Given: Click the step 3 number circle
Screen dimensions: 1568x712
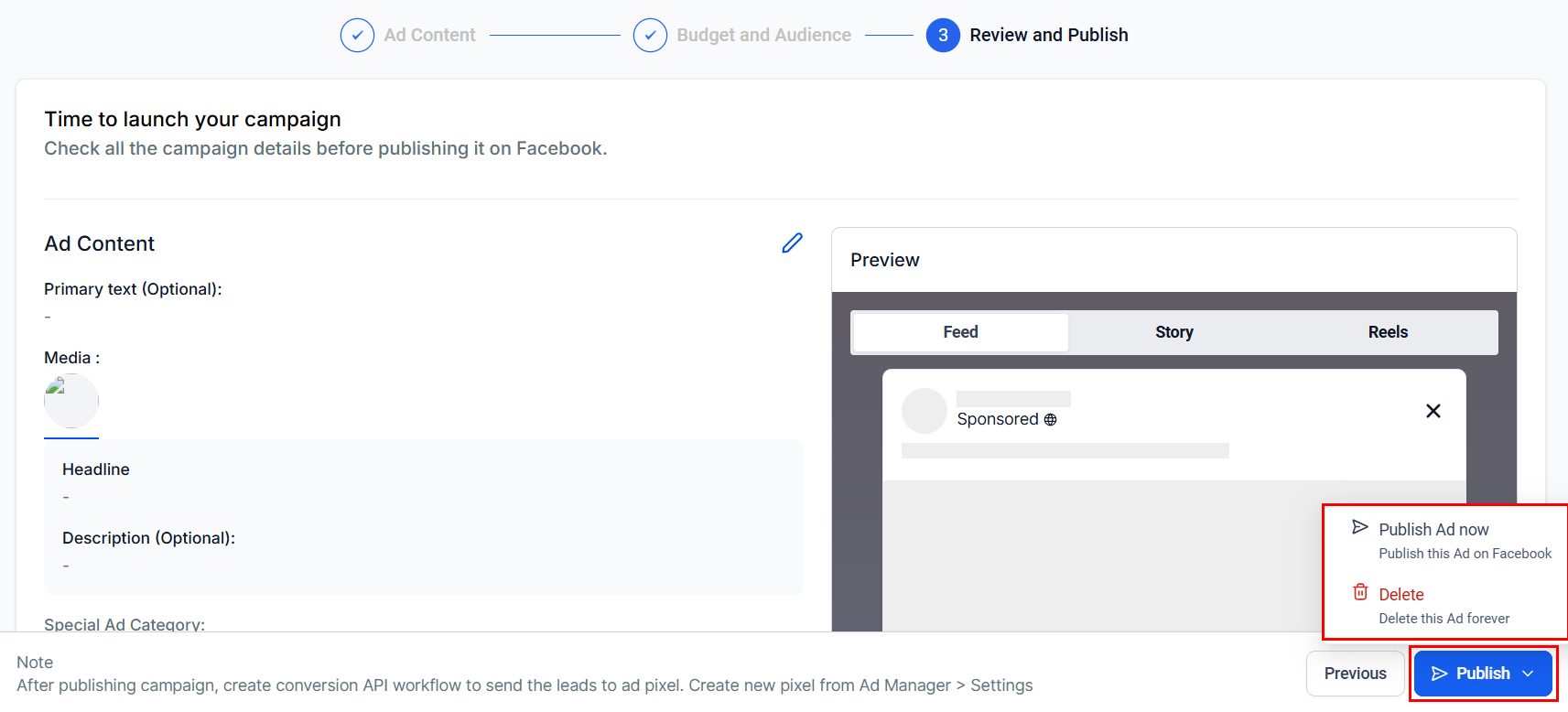Looking at the screenshot, I should pyautogui.click(x=943, y=36).
